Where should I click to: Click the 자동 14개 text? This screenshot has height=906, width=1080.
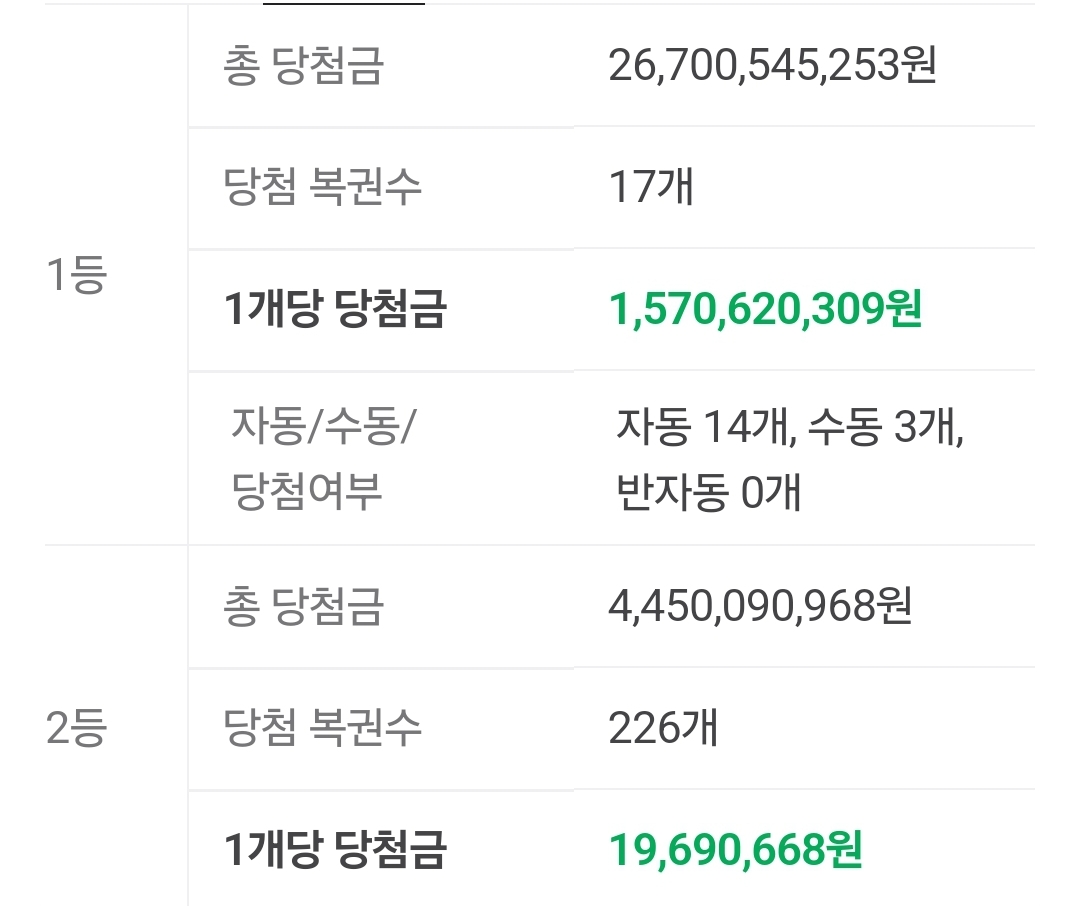pyautogui.click(x=696, y=428)
